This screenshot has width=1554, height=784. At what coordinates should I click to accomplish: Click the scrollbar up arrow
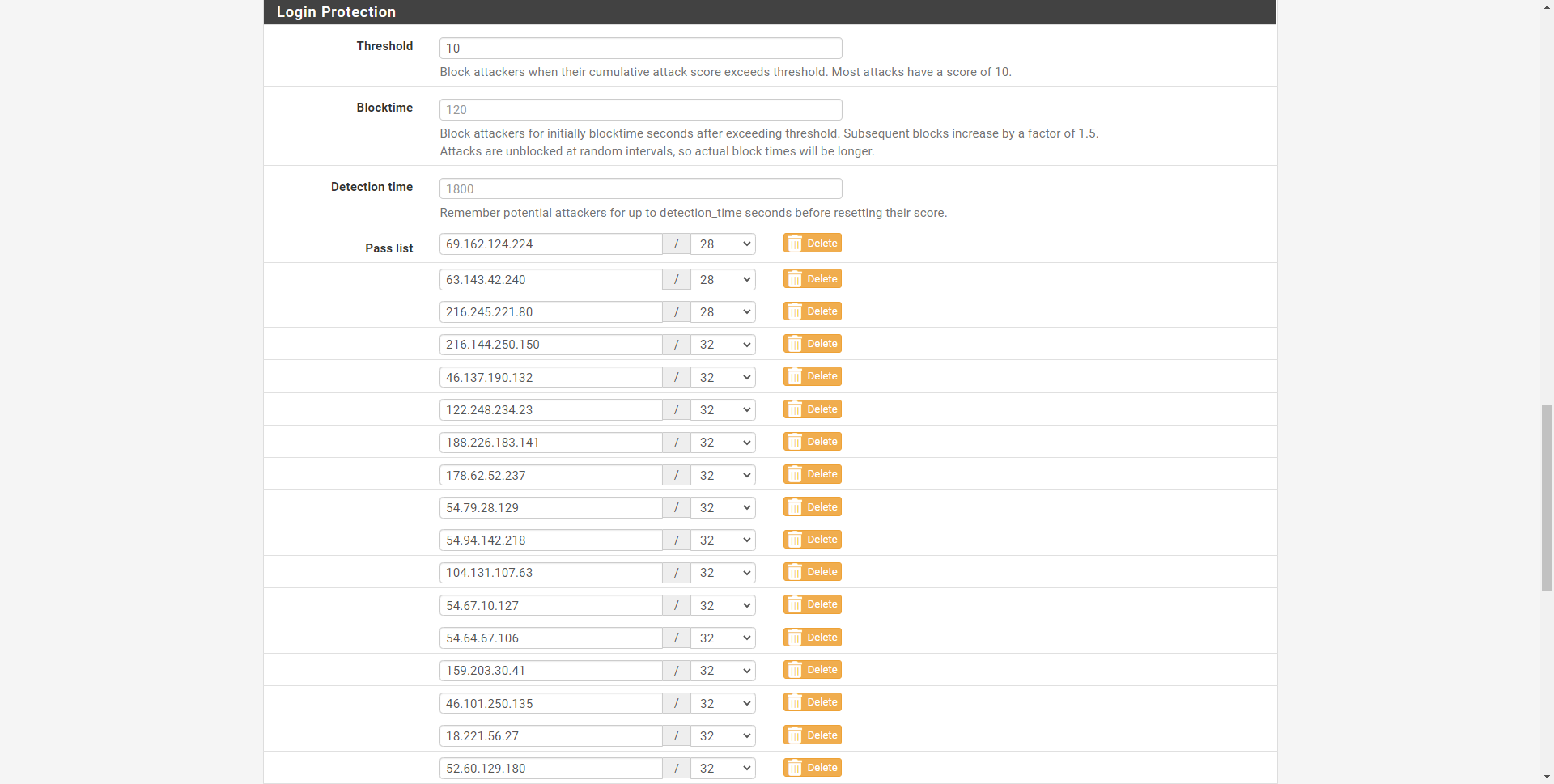tap(1547, 6)
